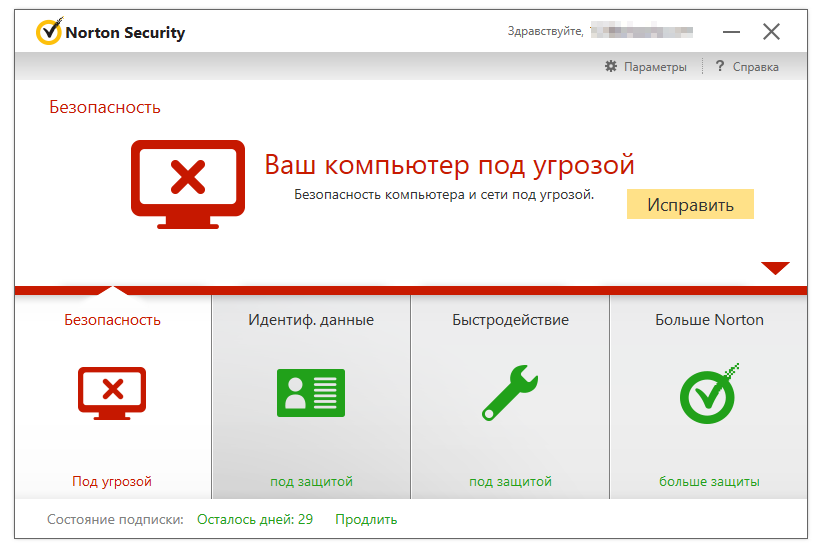The image size is (826, 551).
Task: Click Безопасность компьютера и сети под угрозой text
Action: tap(444, 194)
